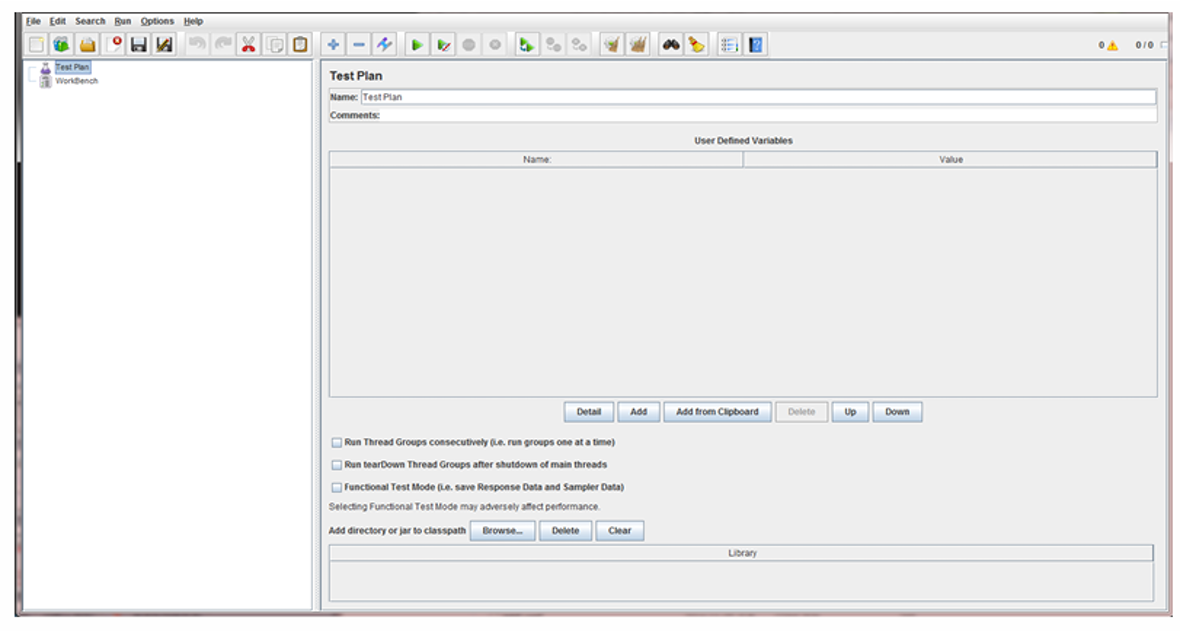Open the Options menu
This screenshot has width=1180, height=632.
click(157, 21)
